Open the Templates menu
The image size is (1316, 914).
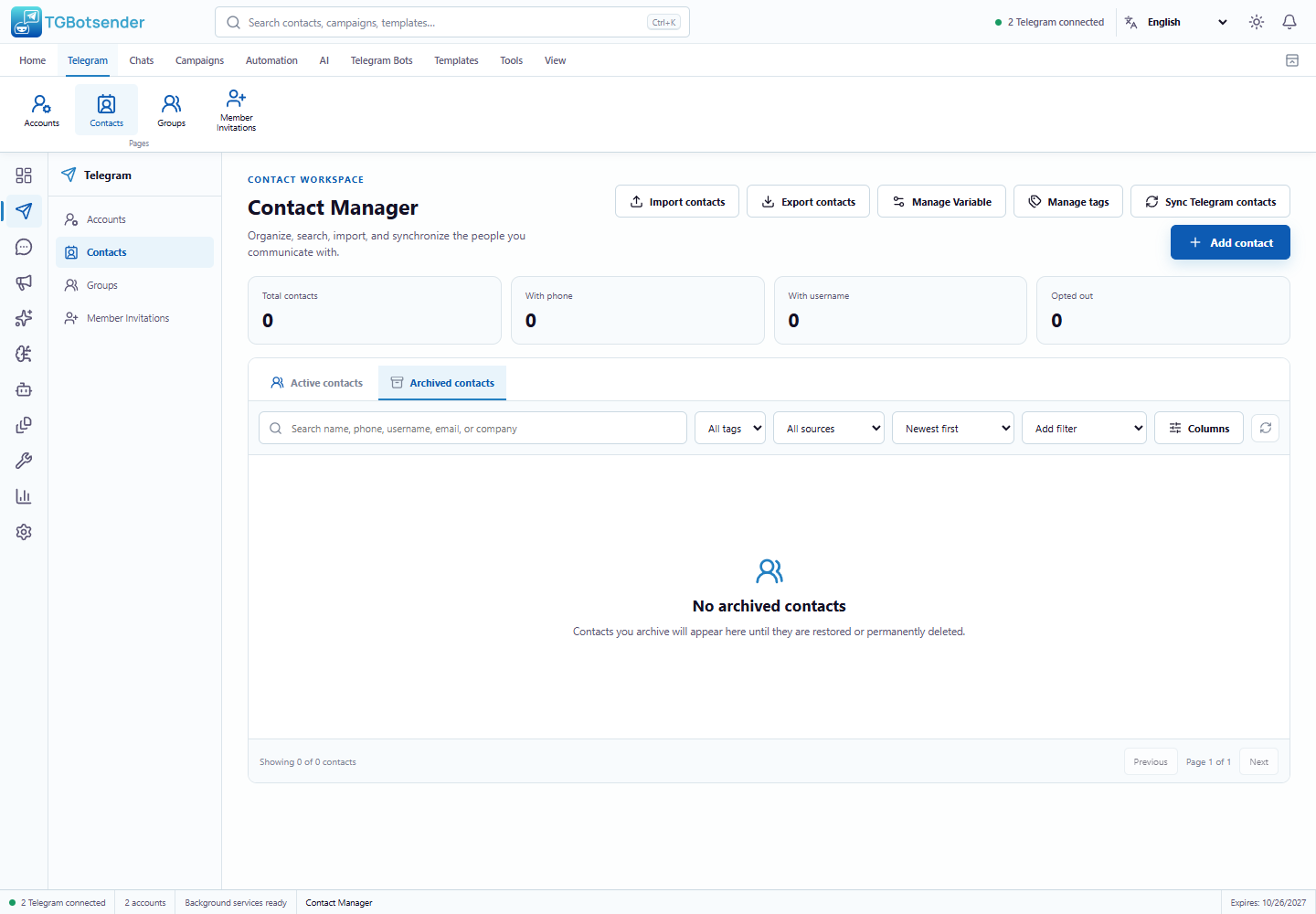456,60
